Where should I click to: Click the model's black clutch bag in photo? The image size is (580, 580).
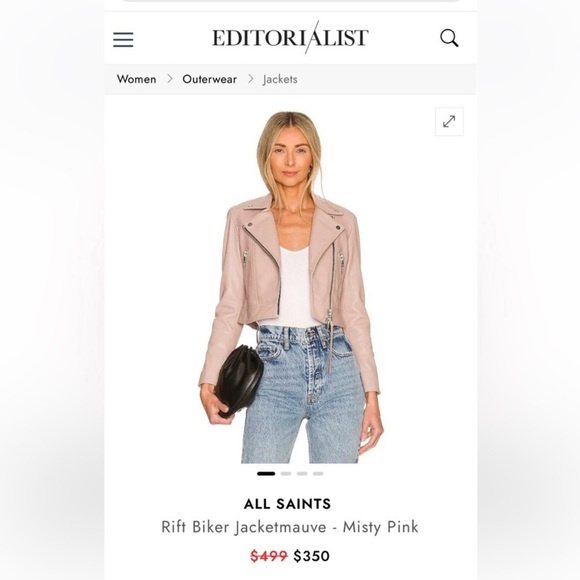239,379
